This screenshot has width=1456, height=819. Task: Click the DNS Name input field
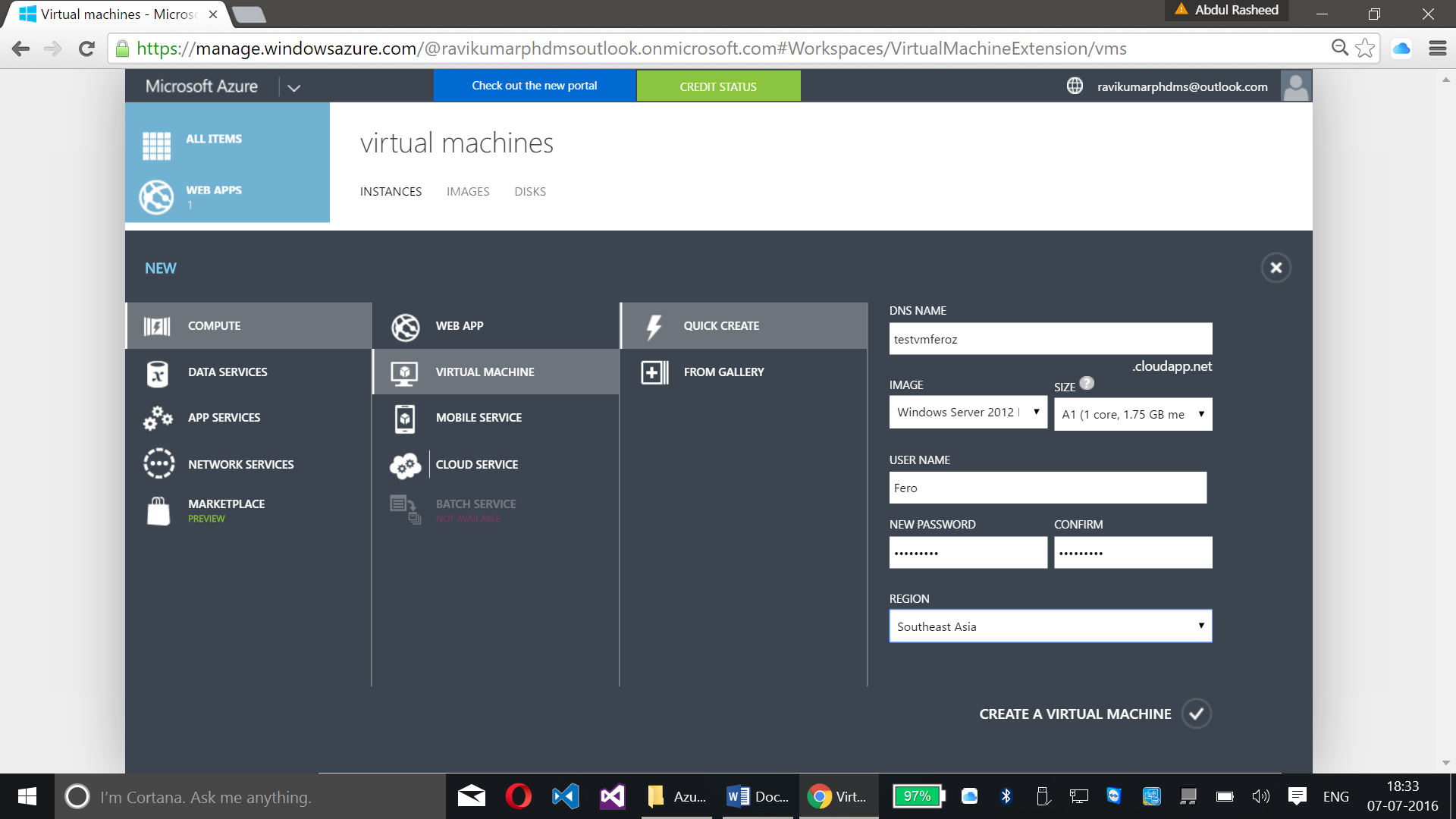(1050, 339)
